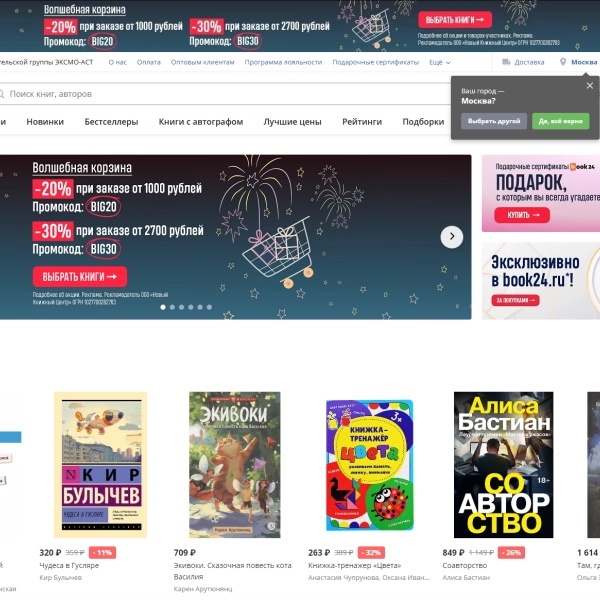
Task: Click the search magnifier icon
Action: coord(2,94)
